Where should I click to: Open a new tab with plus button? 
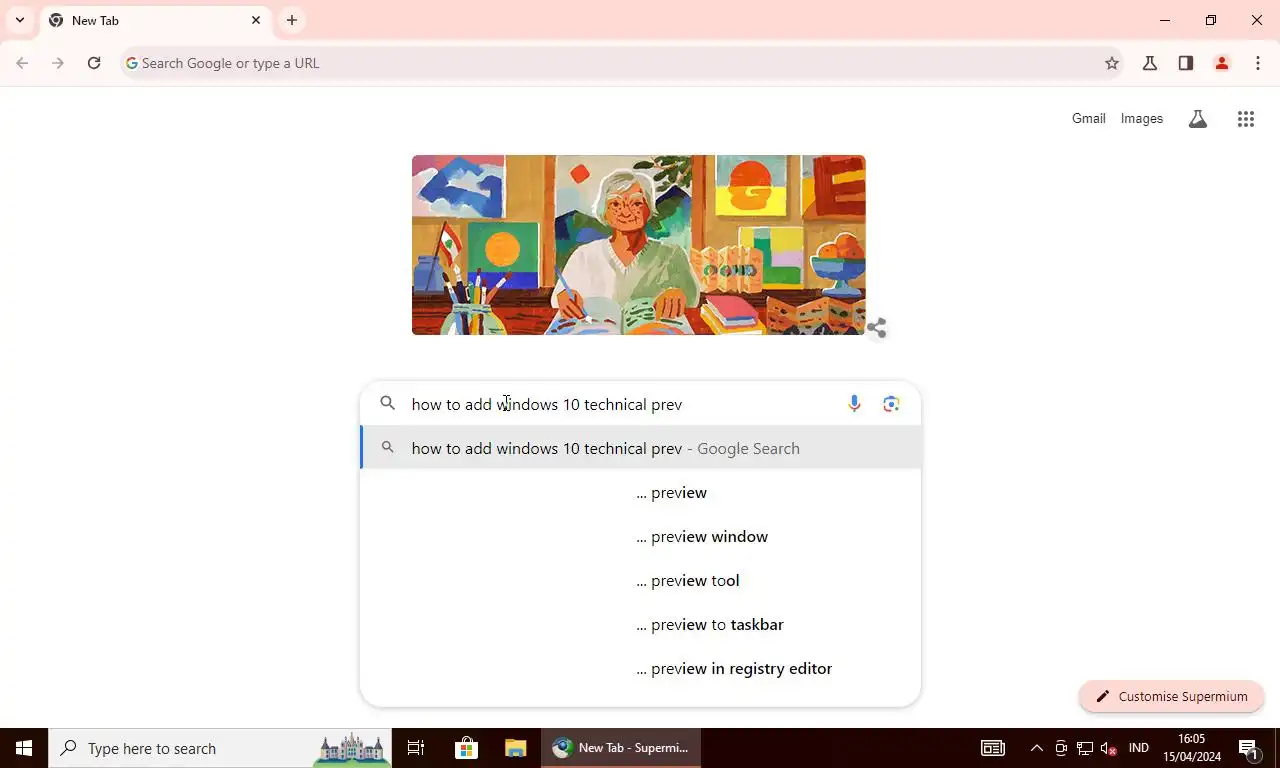point(292,20)
